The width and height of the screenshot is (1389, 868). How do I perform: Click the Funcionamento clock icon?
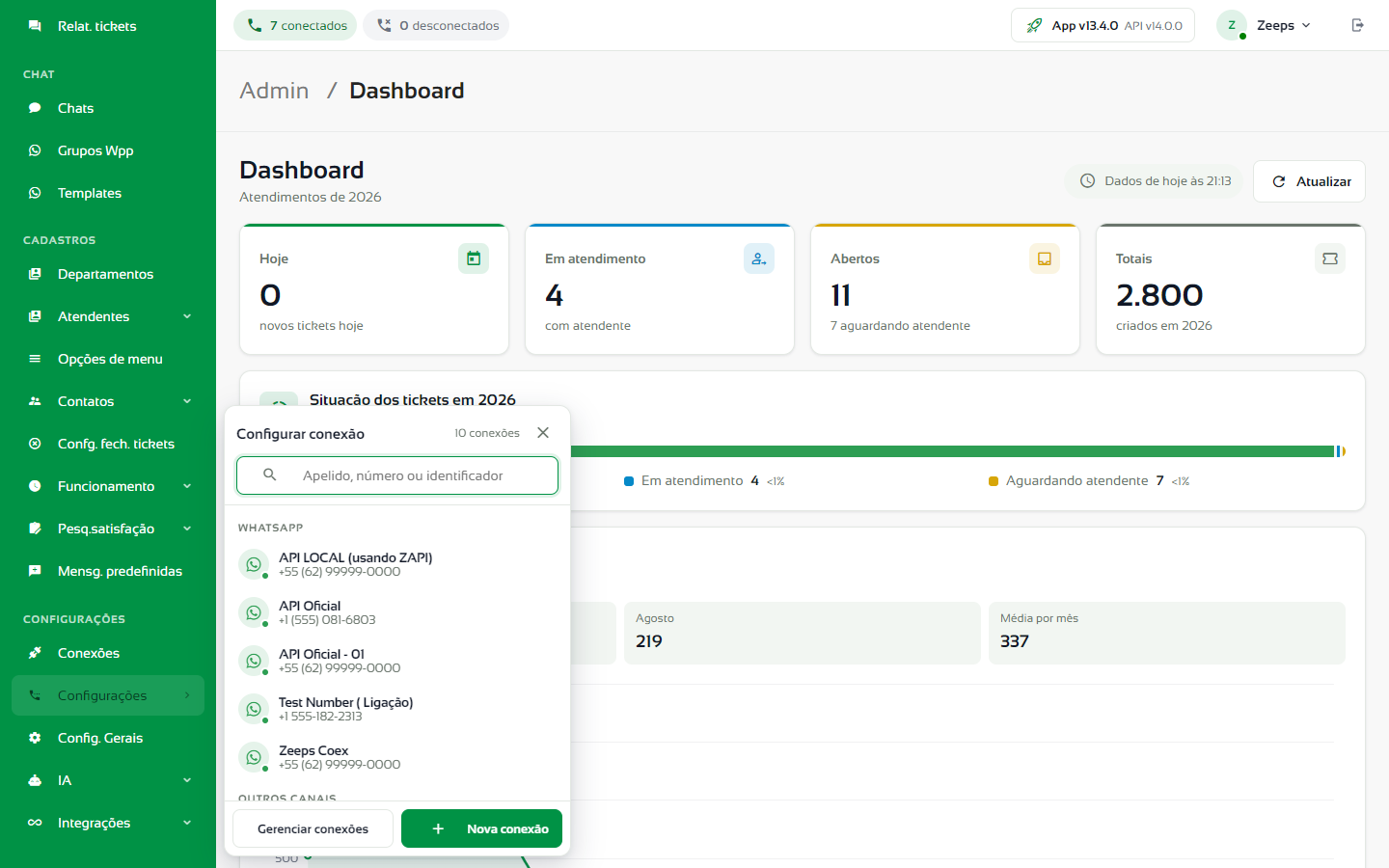(x=35, y=486)
